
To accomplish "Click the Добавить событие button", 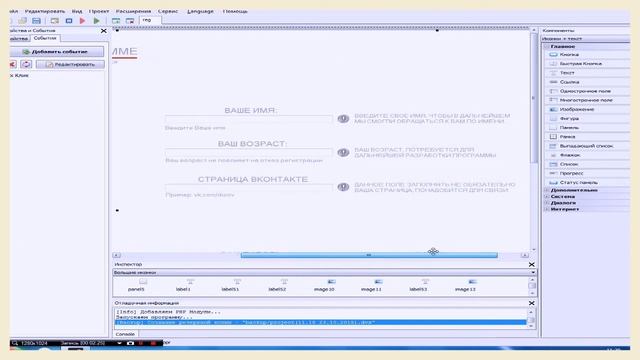I will coord(57,52).
